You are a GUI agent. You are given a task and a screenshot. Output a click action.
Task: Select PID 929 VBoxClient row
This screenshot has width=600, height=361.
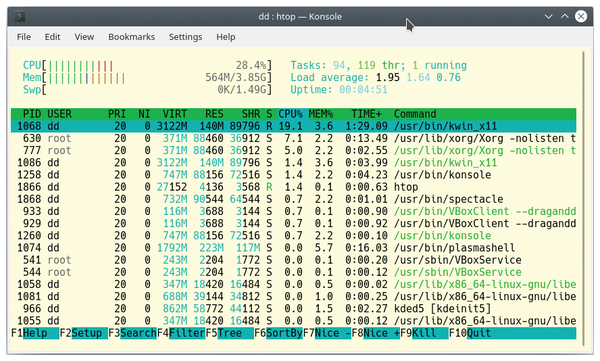(293, 224)
